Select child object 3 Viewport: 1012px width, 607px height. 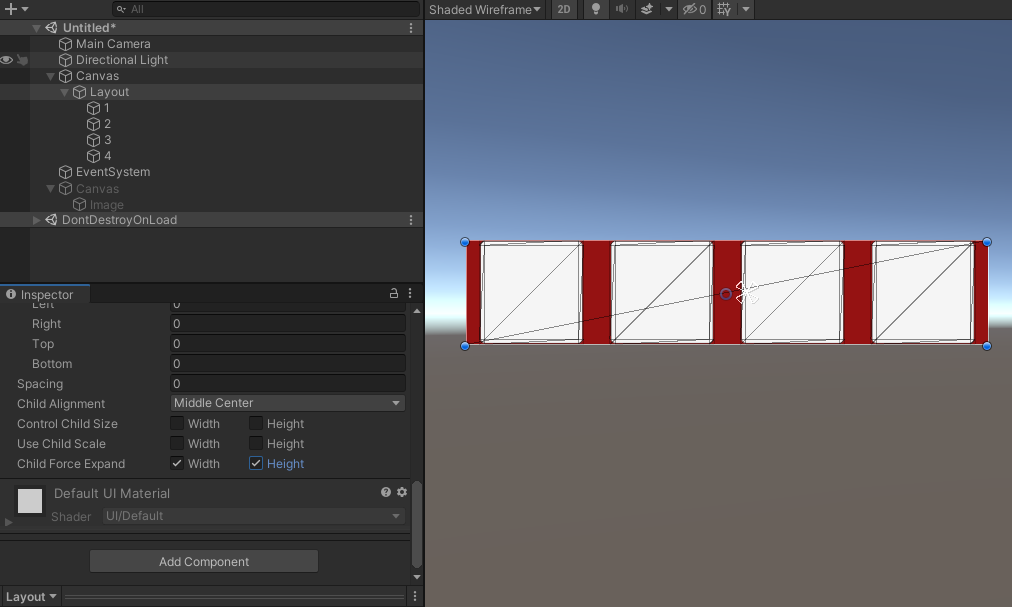point(107,140)
